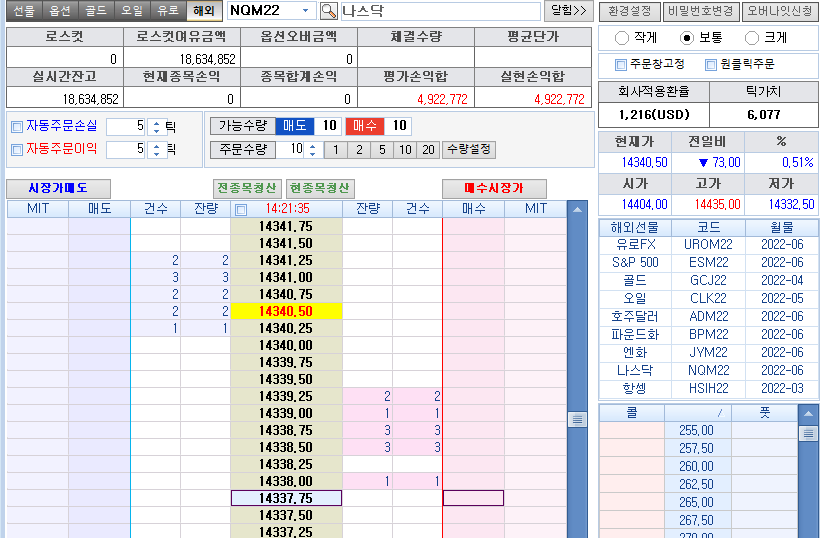The width and height of the screenshot is (821, 538).
Task: Select the S&P 500 row in the futures list
Action: click(x=635, y=263)
